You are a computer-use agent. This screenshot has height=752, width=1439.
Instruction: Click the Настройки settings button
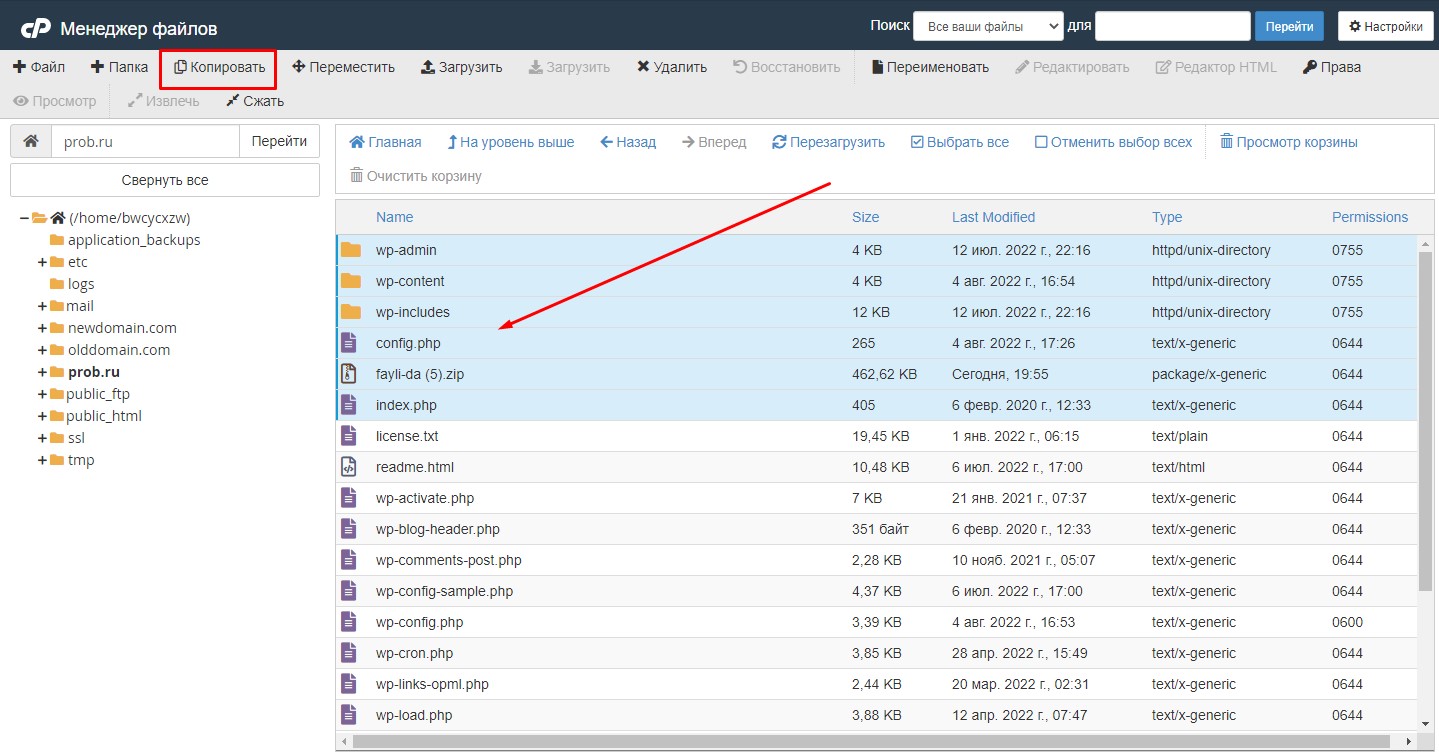tap(1385, 26)
